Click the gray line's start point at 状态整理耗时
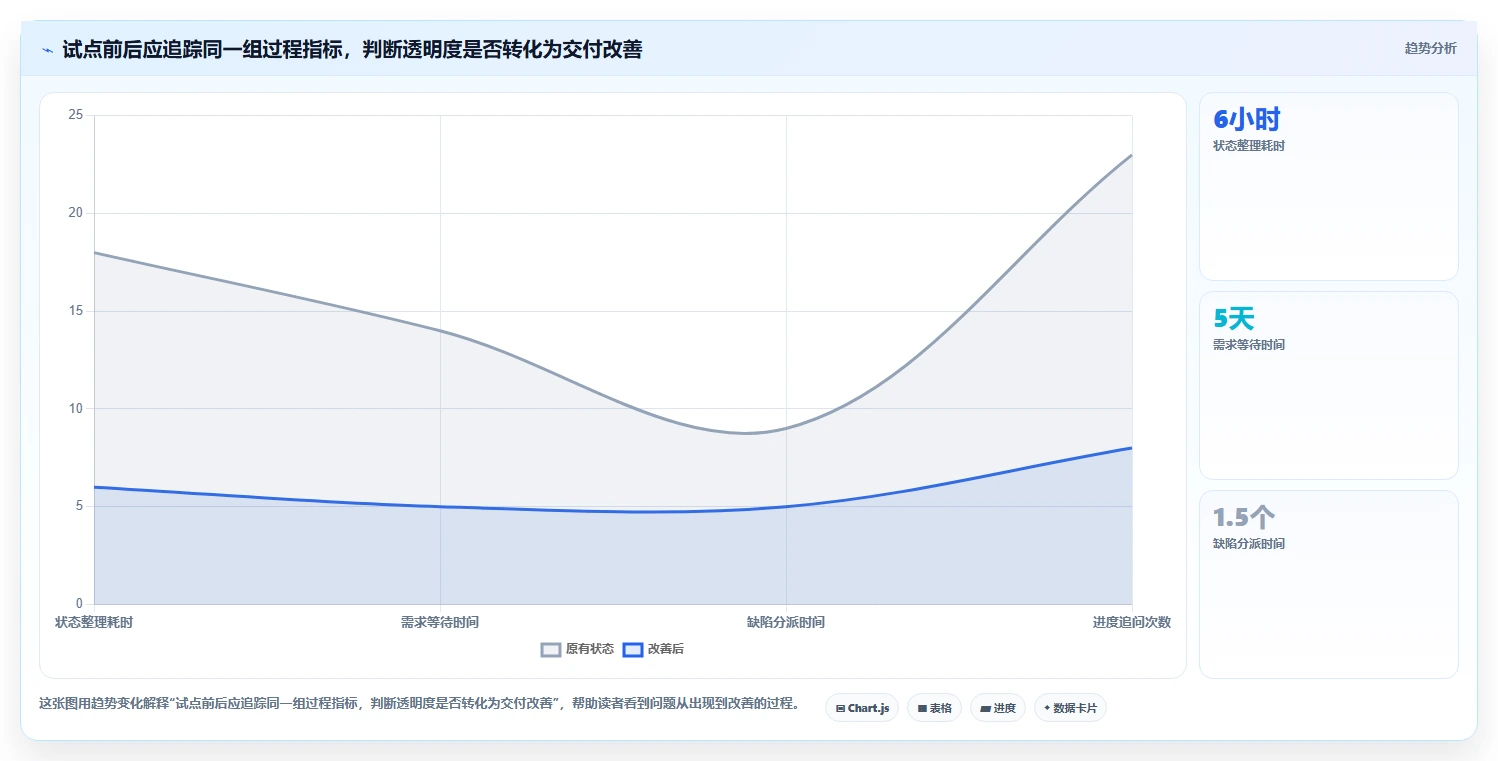 pos(94,252)
